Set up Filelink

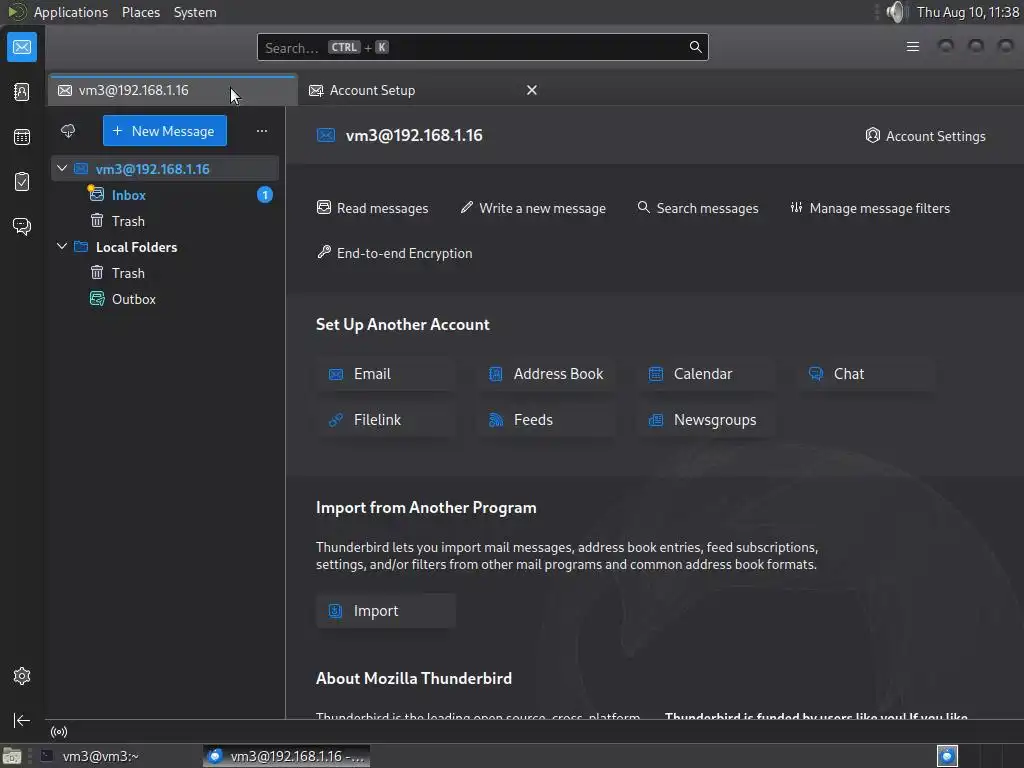tap(386, 420)
